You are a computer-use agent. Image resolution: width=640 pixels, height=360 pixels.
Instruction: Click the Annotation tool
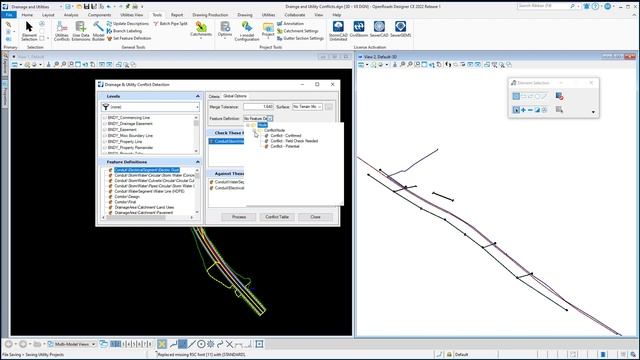click(290, 24)
